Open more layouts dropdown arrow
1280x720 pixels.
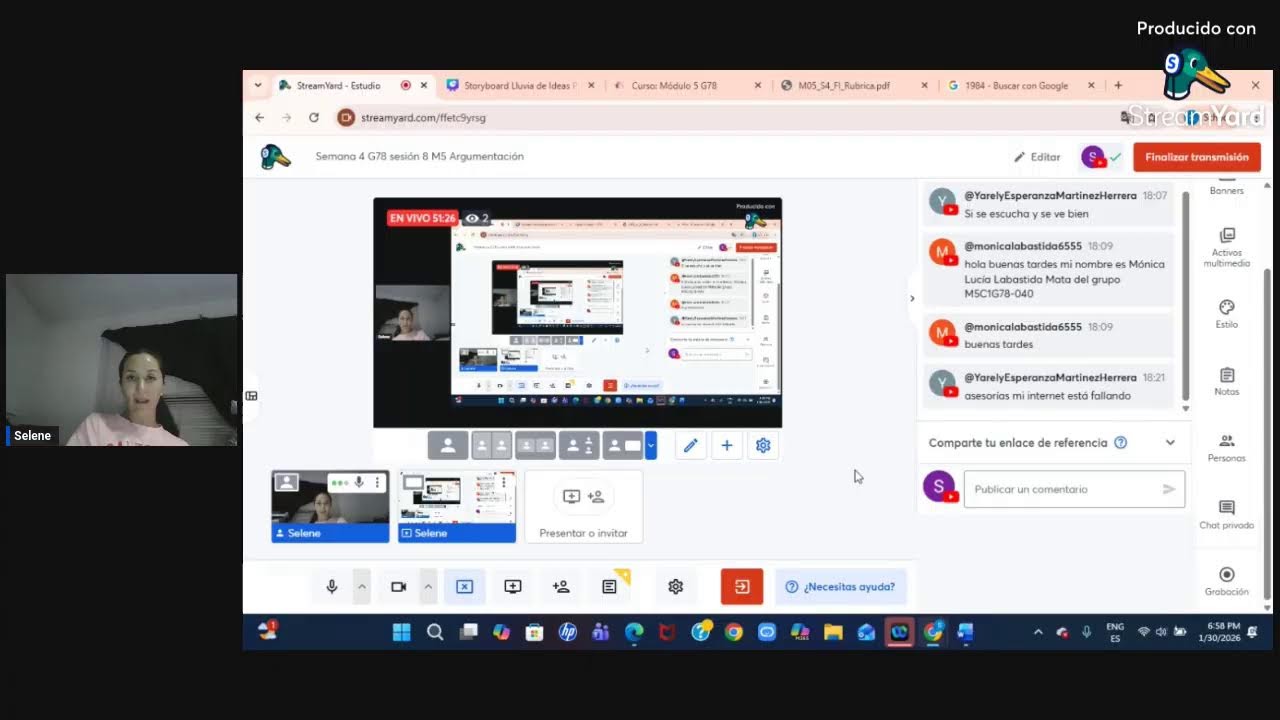(x=651, y=446)
